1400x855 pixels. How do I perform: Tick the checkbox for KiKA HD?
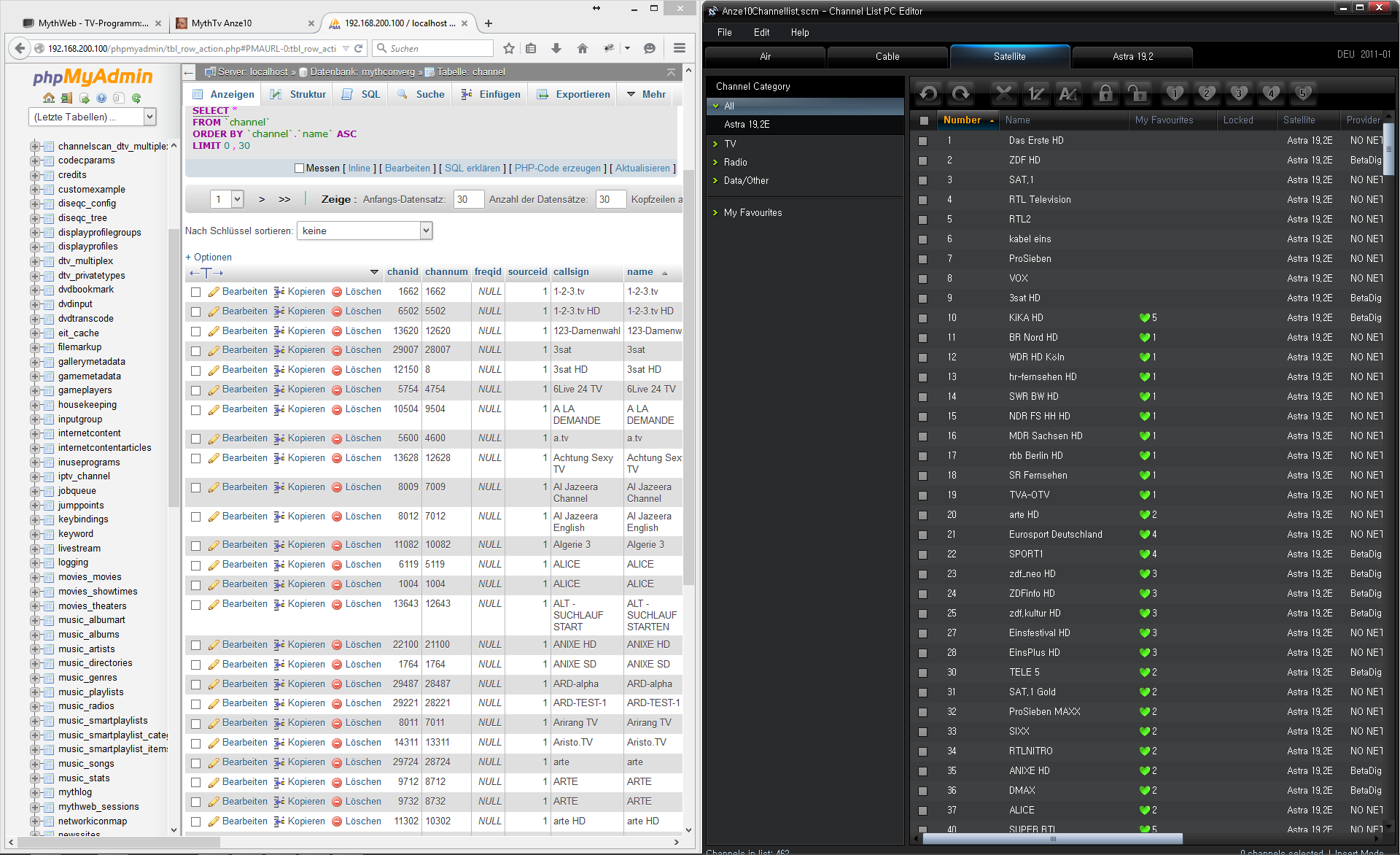(922, 318)
